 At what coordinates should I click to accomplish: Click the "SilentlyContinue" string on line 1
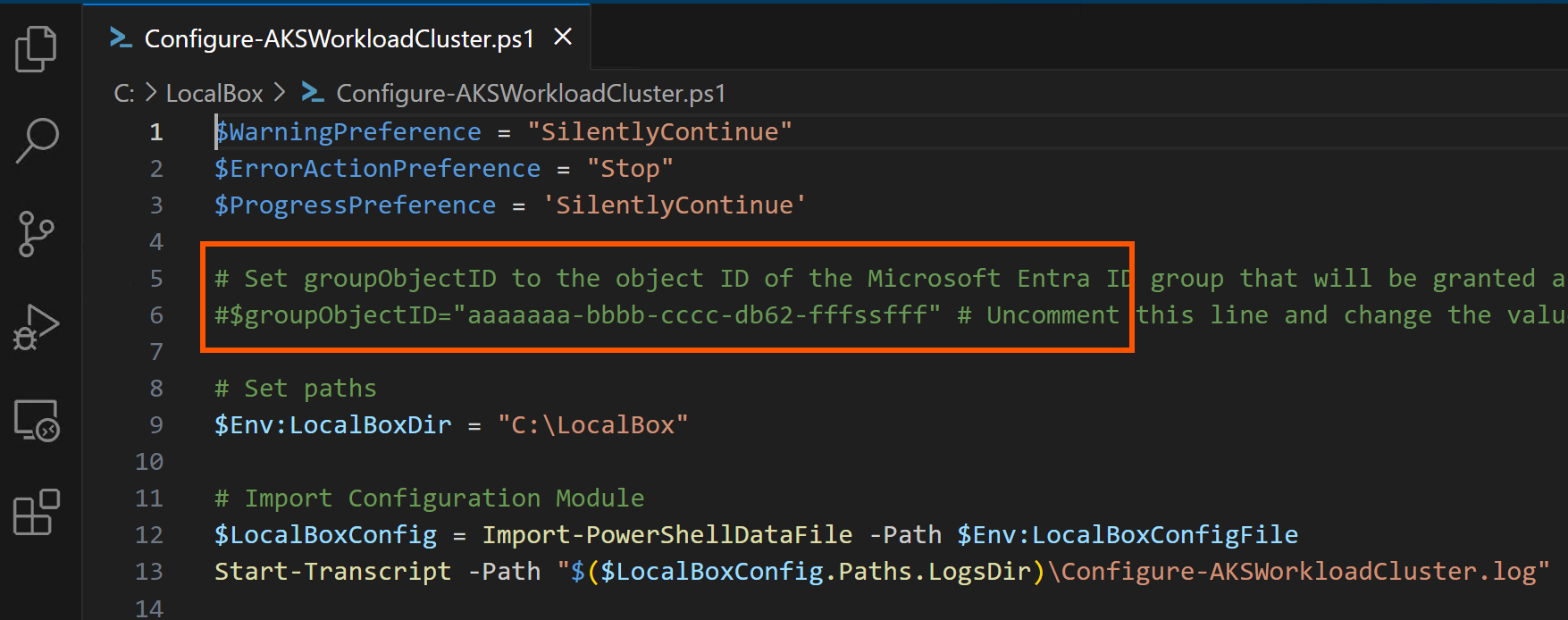[659, 132]
